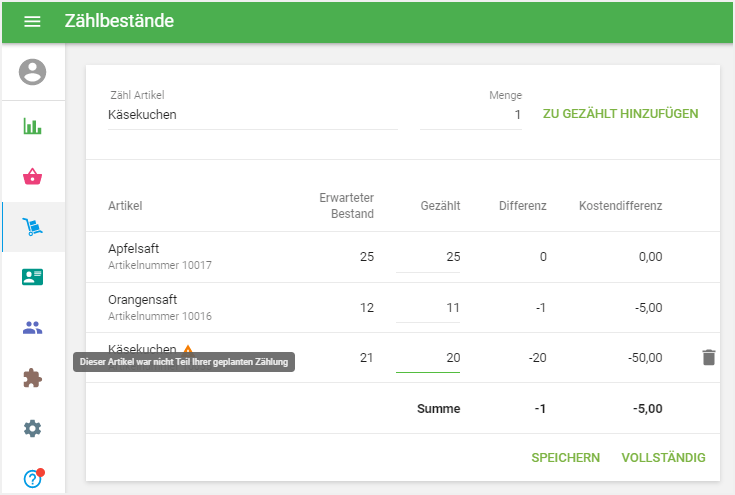
Task: Focus the Zähl Artikel search field
Action: (252, 115)
